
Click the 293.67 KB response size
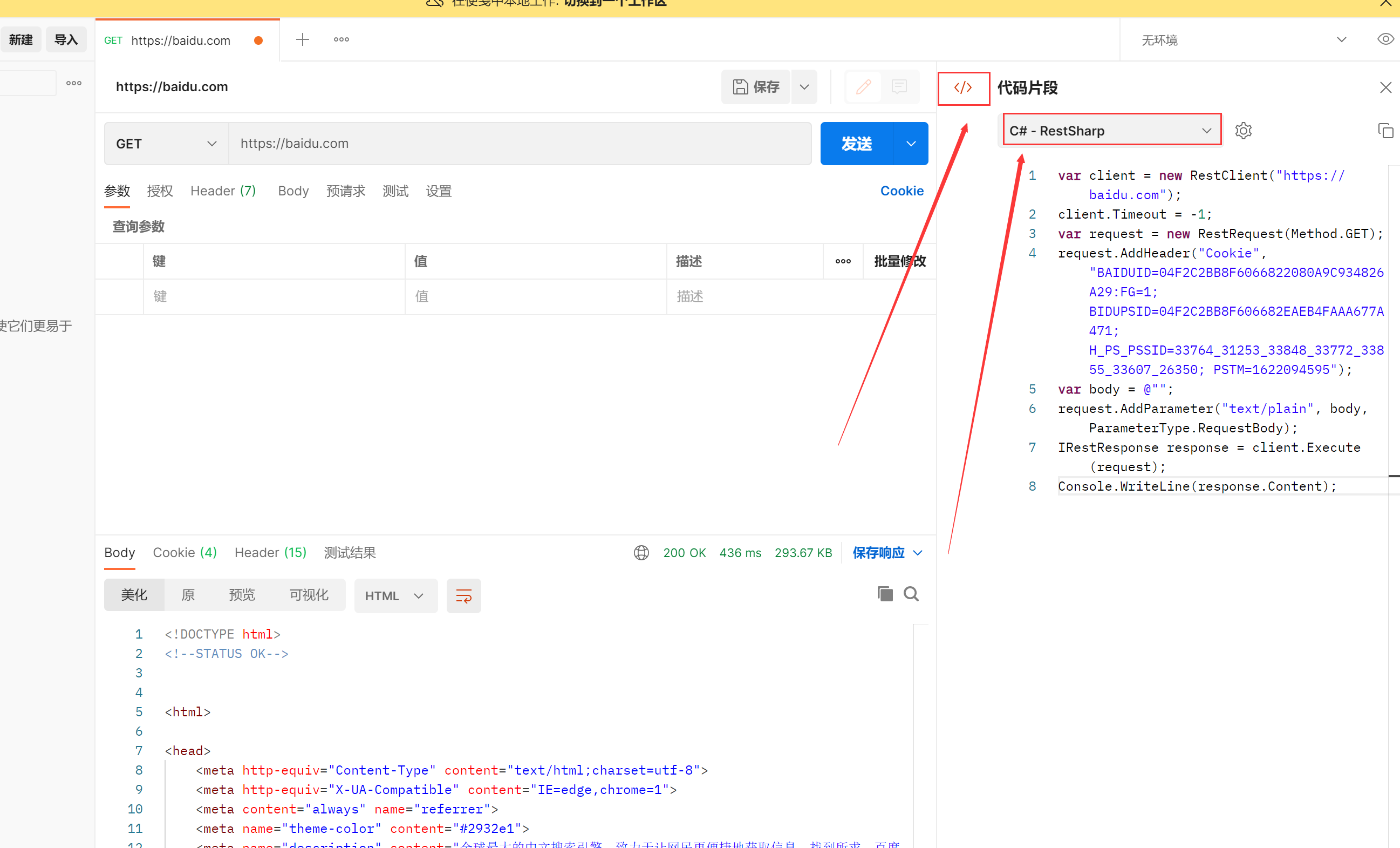(x=803, y=552)
